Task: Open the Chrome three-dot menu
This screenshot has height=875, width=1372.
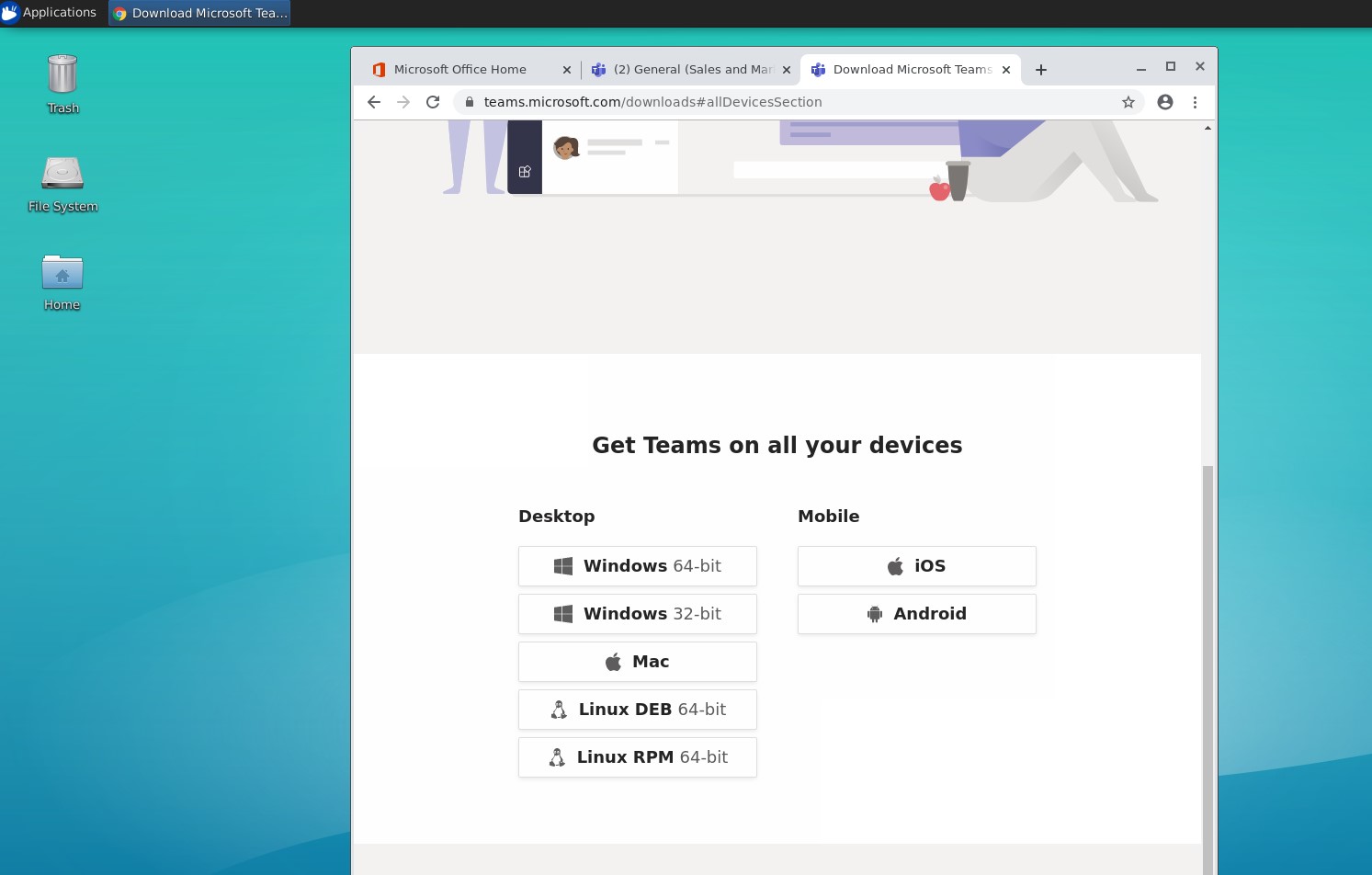Action: (x=1196, y=102)
